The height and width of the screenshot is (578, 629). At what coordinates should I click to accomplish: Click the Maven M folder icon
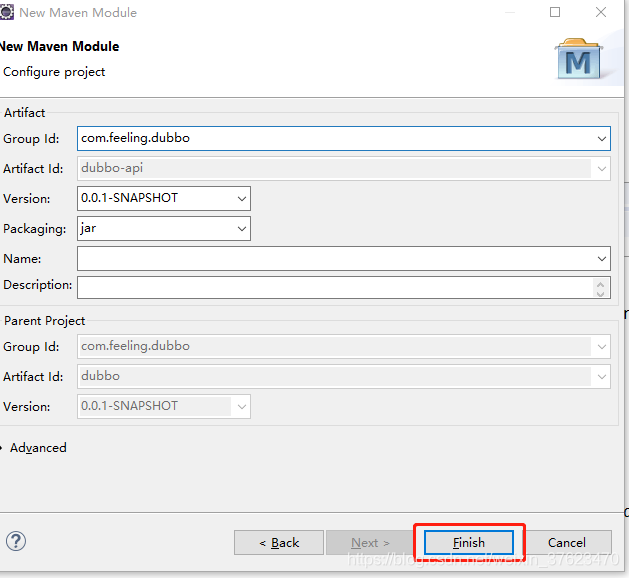click(578, 59)
